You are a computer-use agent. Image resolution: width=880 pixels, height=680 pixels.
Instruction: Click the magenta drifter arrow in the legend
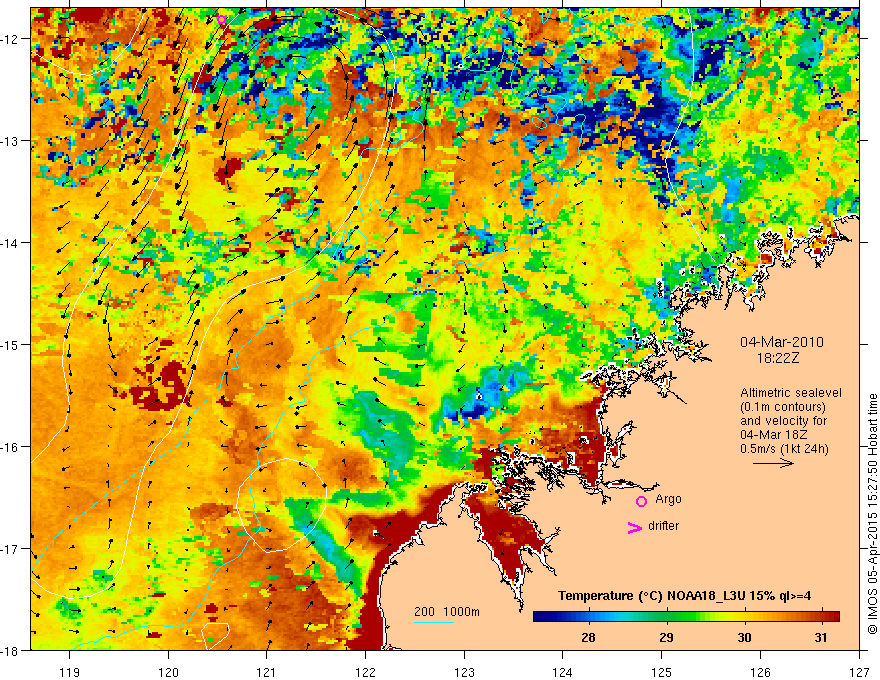click(634, 527)
